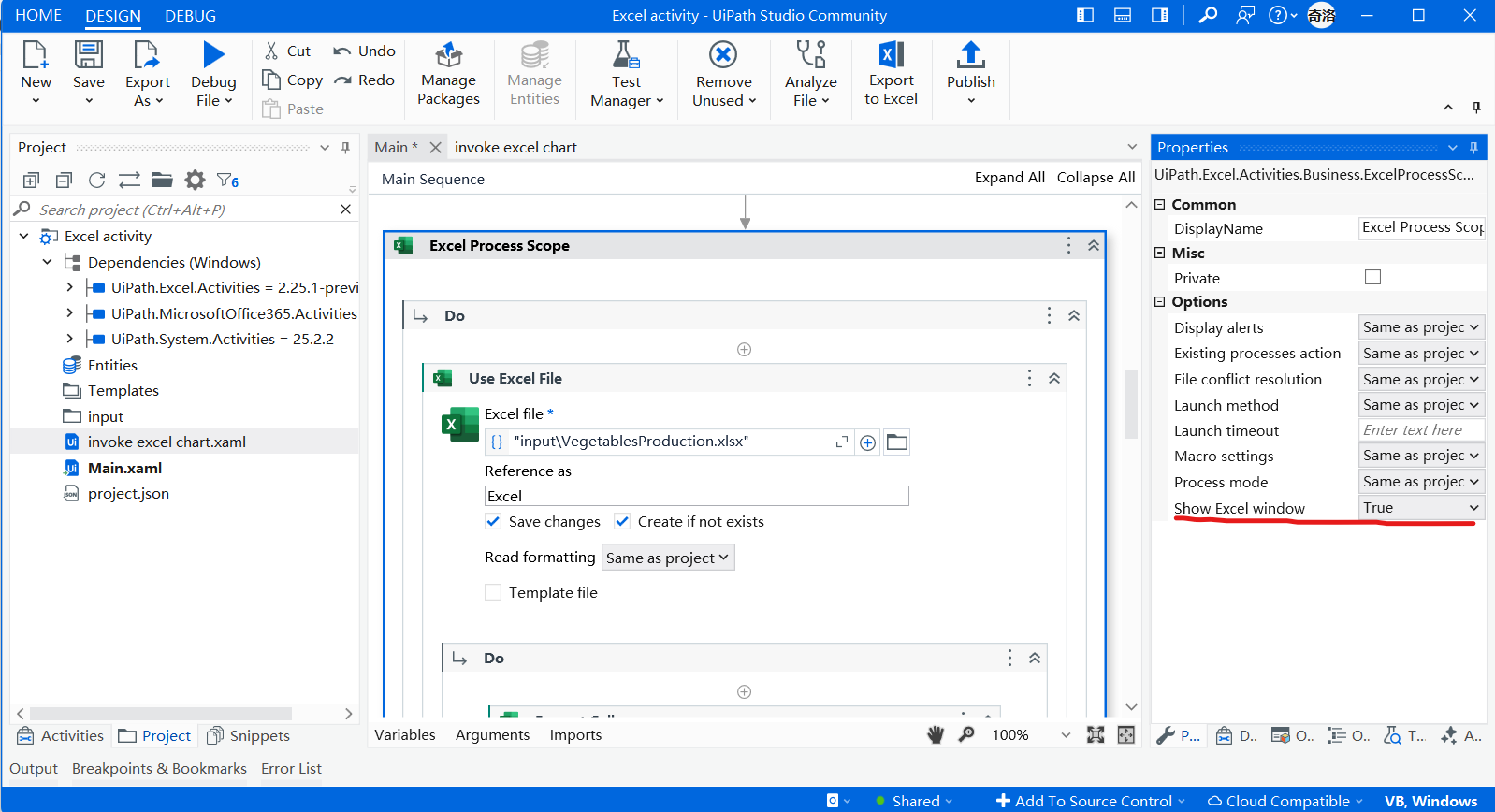Uncheck the Save changes checkbox
The height and width of the screenshot is (812, 1495).
(493, 522)
